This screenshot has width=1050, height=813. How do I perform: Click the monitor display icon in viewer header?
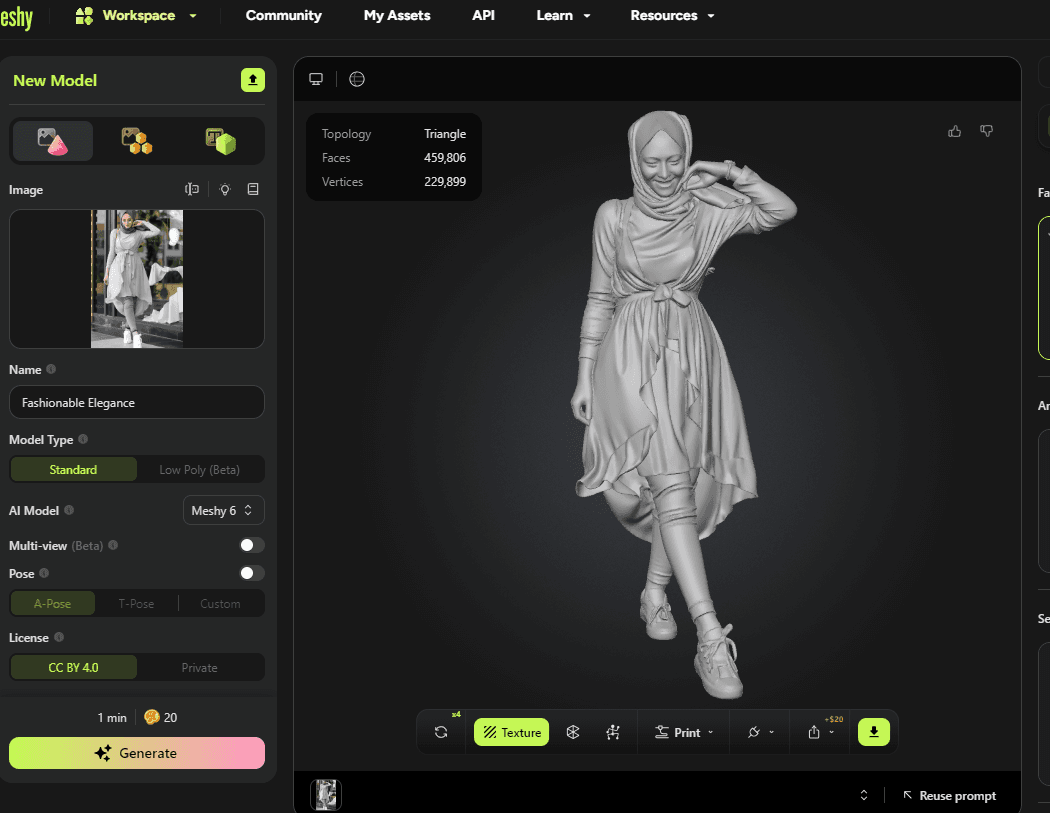pyautogui.click(x=316, y=79)
